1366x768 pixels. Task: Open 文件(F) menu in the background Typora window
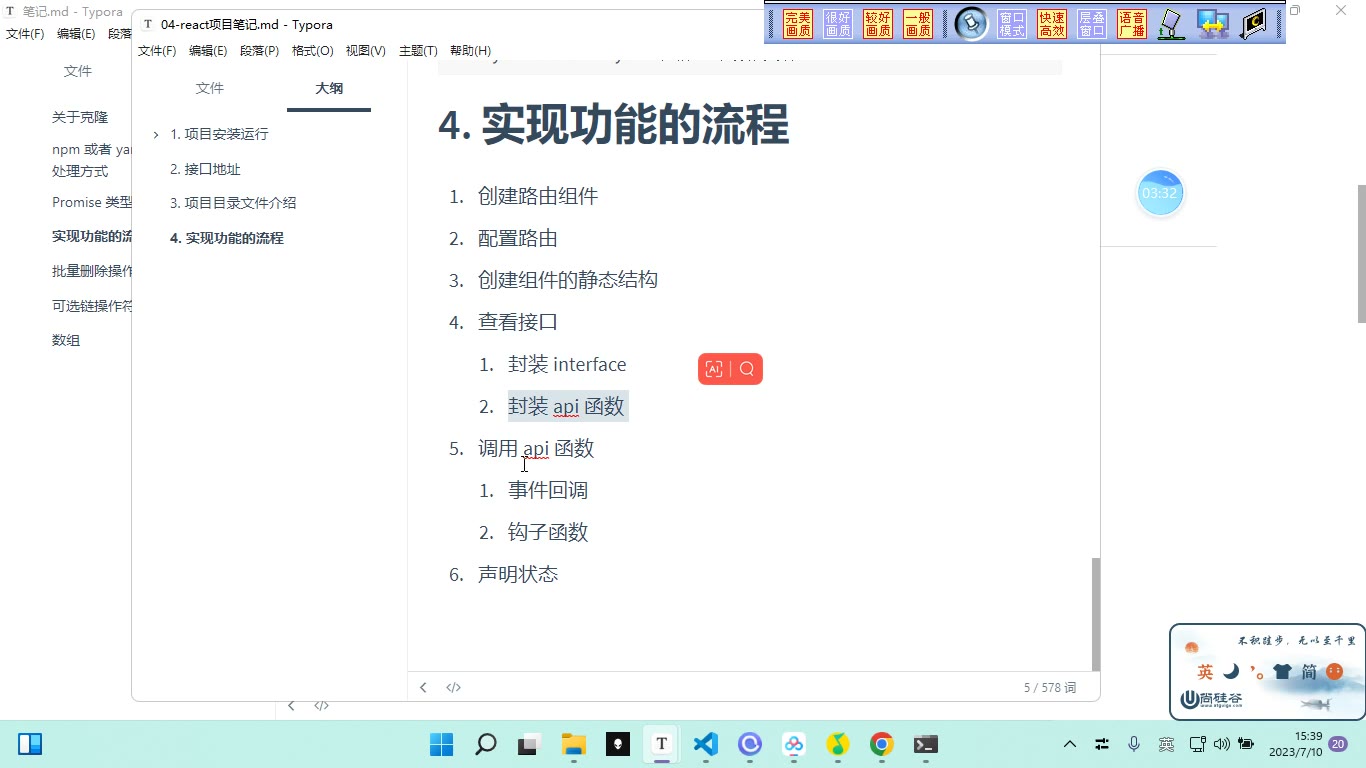point(25,33)
